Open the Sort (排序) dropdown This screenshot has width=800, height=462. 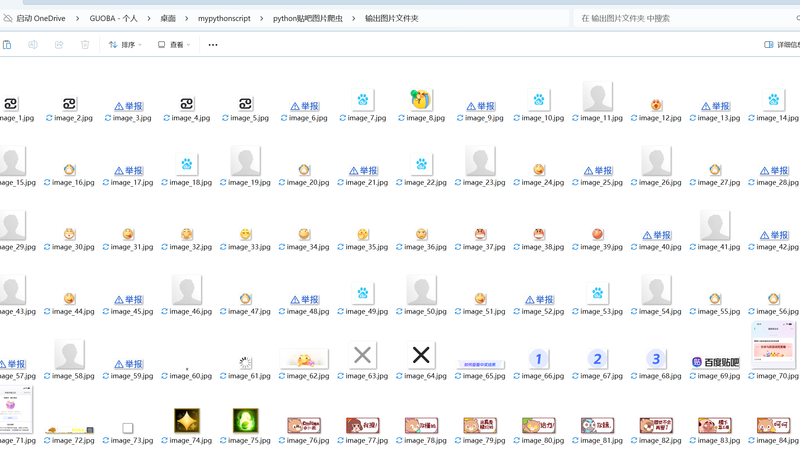[125, 45]
